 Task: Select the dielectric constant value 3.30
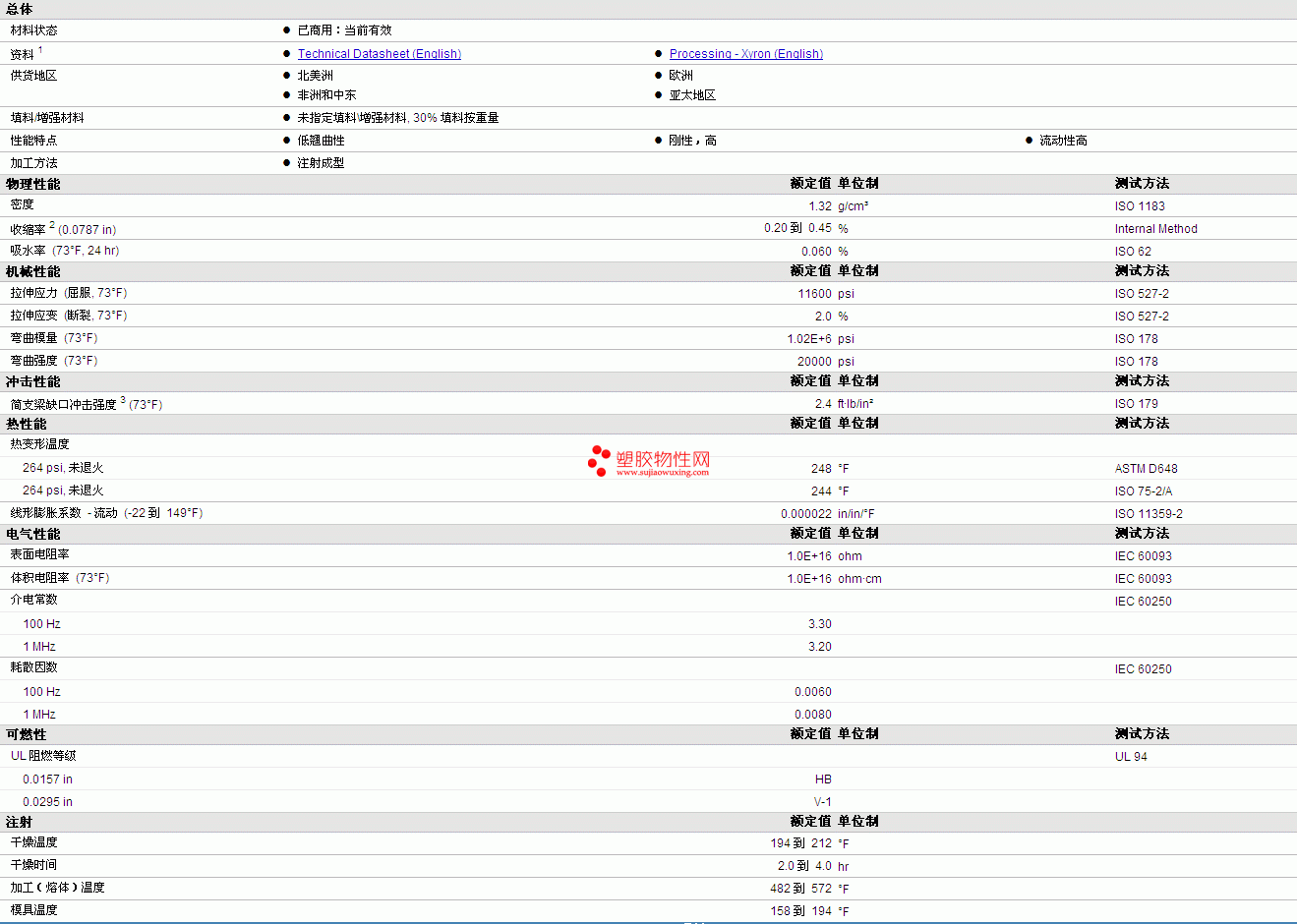[820, 624]
